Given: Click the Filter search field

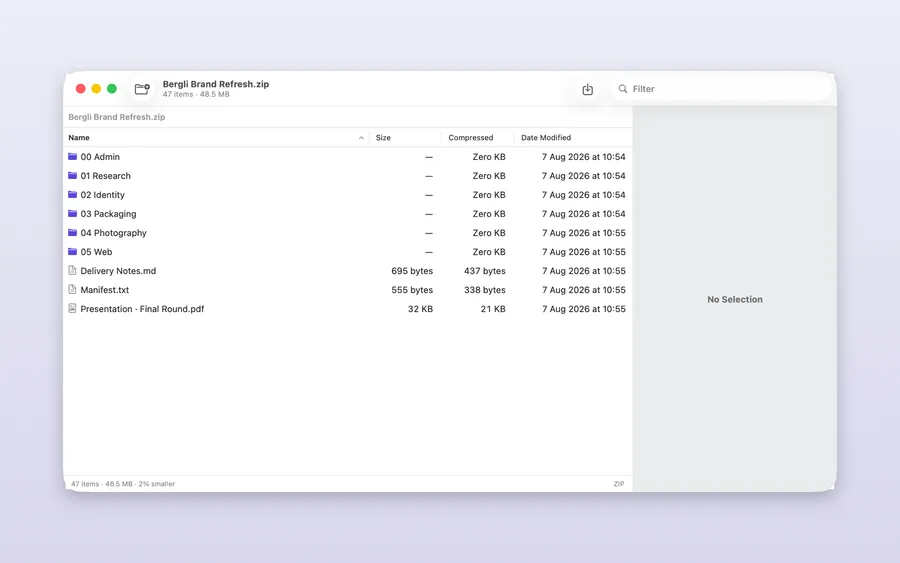Looking at the screenshot, I should click(720, 89).
